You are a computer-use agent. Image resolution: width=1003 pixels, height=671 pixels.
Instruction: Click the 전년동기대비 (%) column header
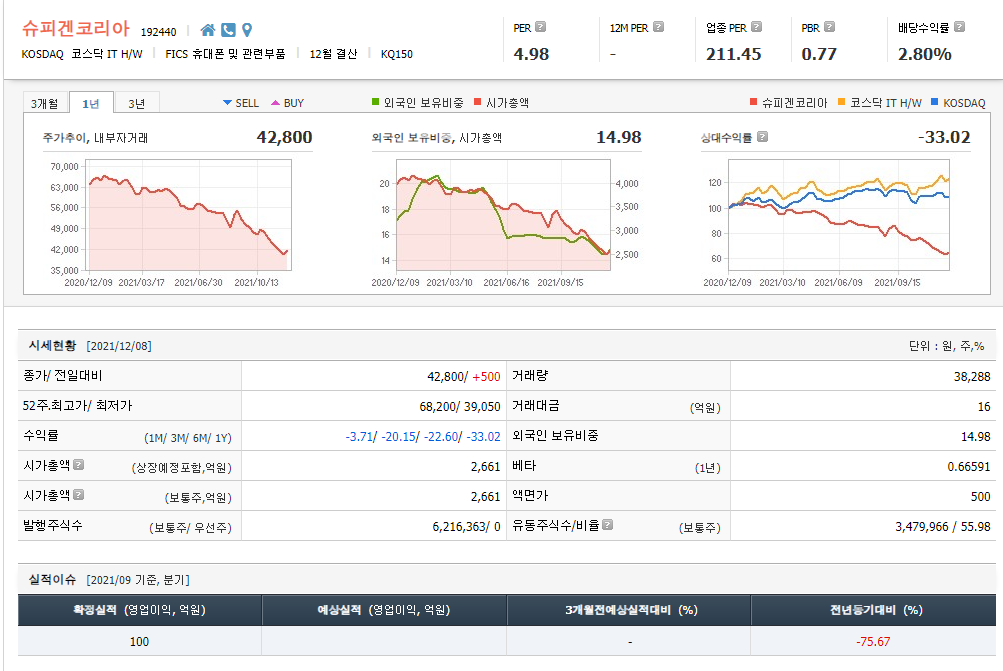875,610
